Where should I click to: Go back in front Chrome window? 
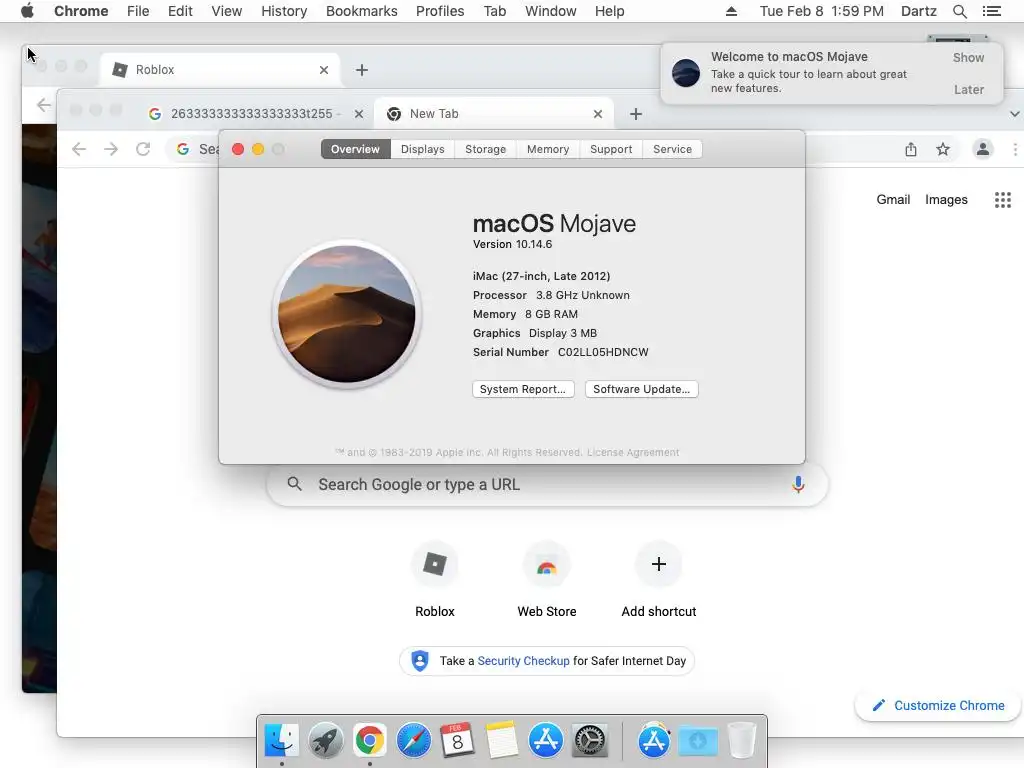[x=79, y=150]
